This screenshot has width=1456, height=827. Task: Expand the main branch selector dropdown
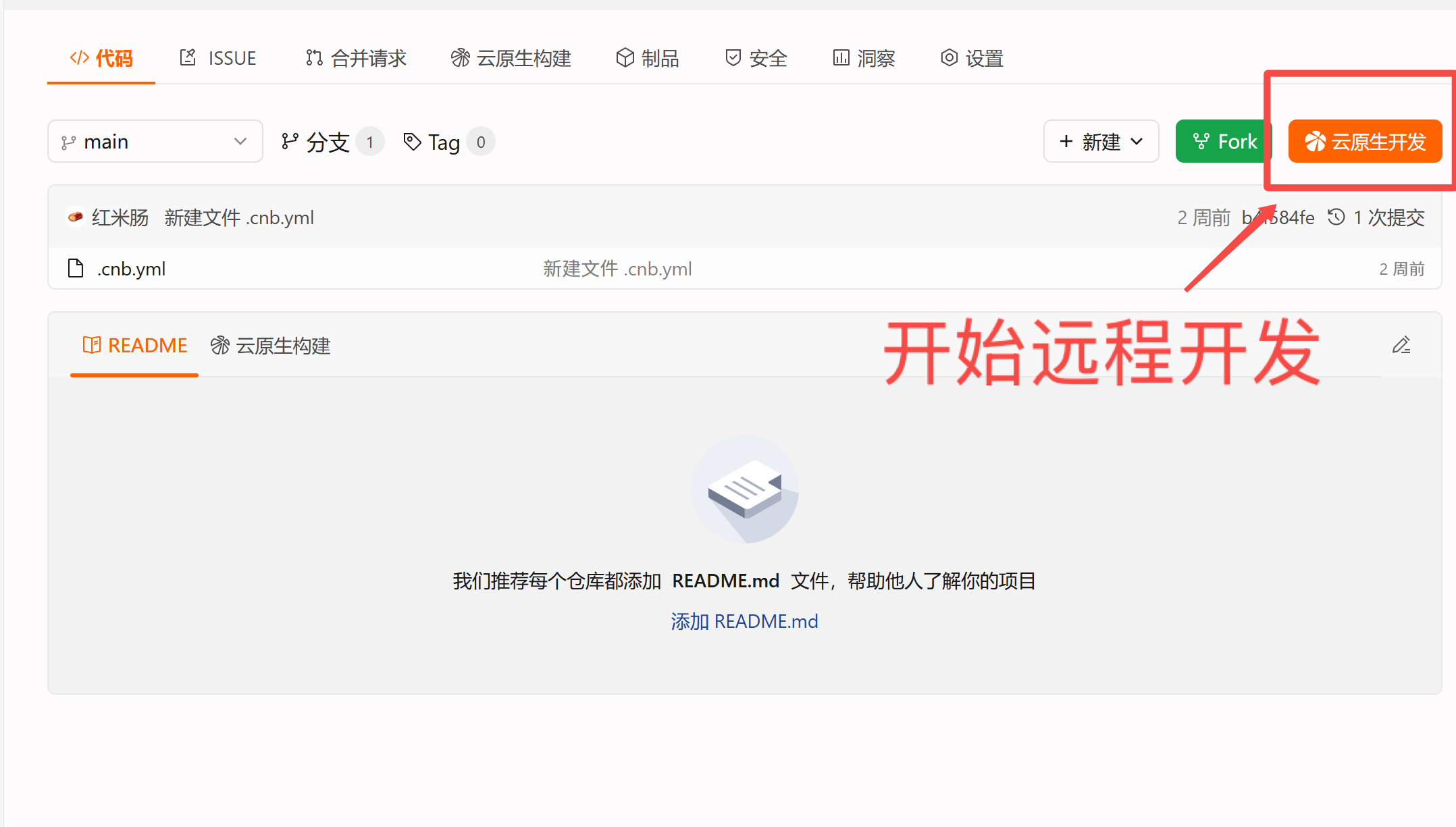tap(155, 142)
